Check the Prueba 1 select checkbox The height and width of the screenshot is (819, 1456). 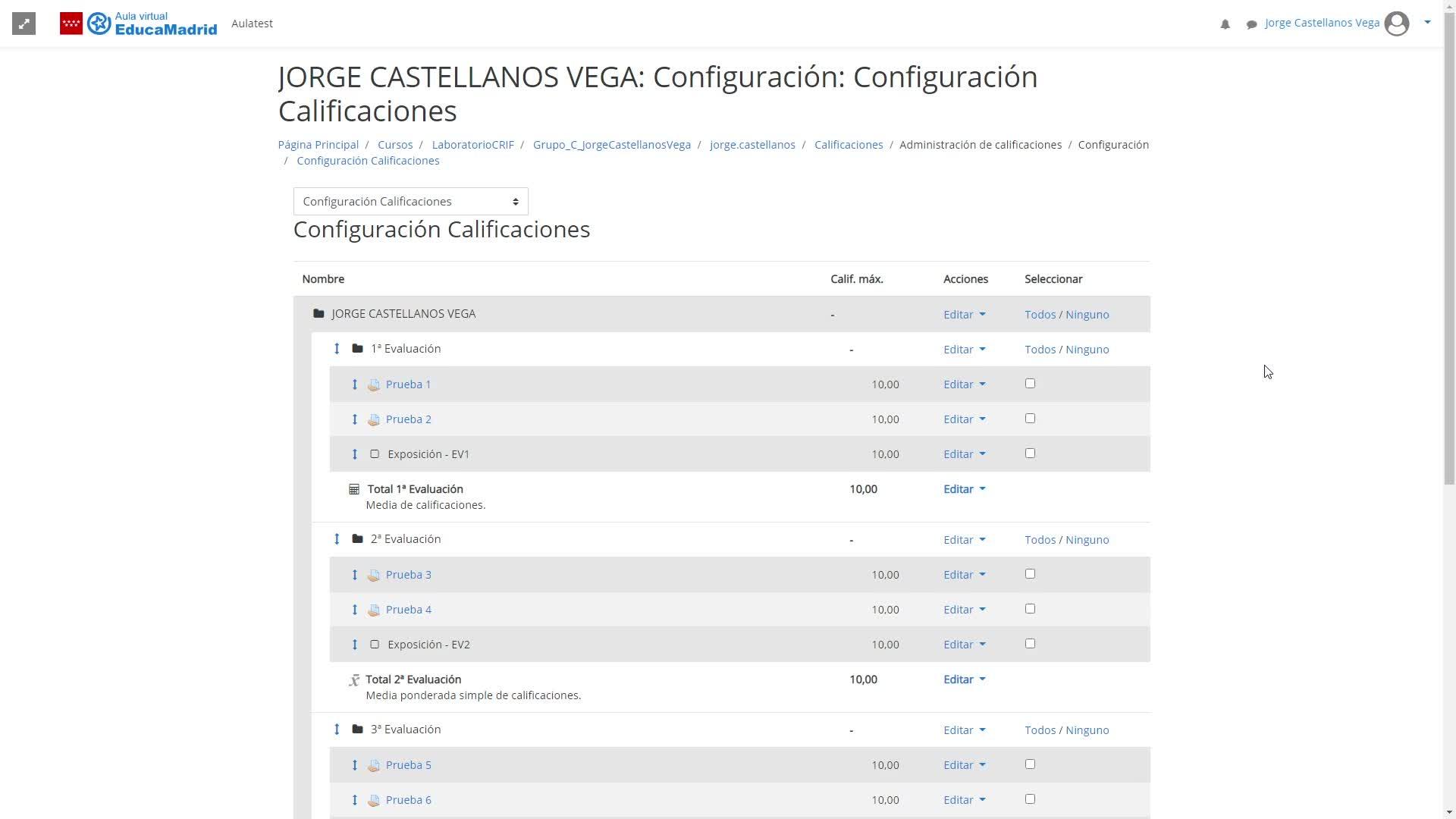1030,384
